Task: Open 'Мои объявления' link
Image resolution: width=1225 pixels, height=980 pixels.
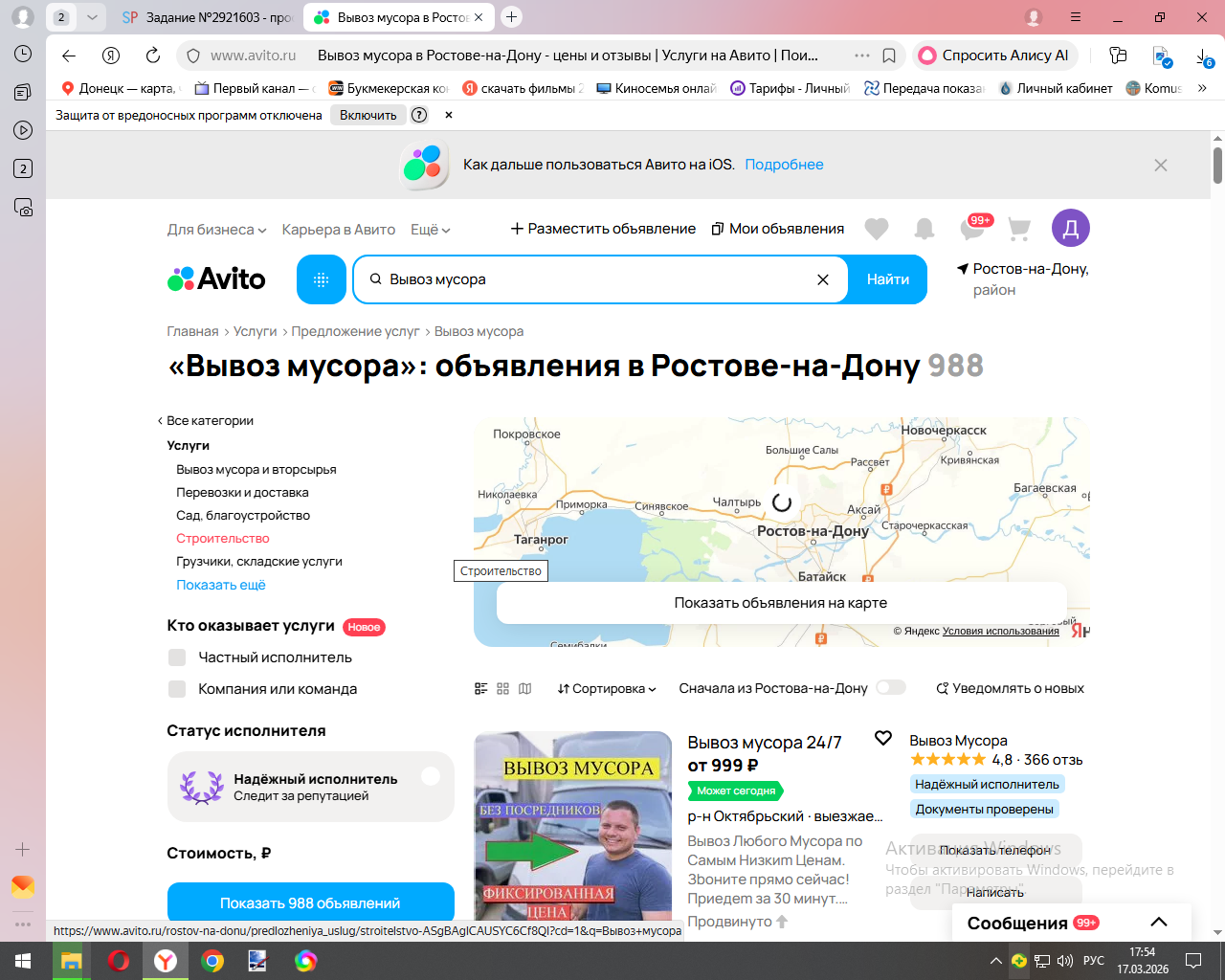Action: point(777,229)
